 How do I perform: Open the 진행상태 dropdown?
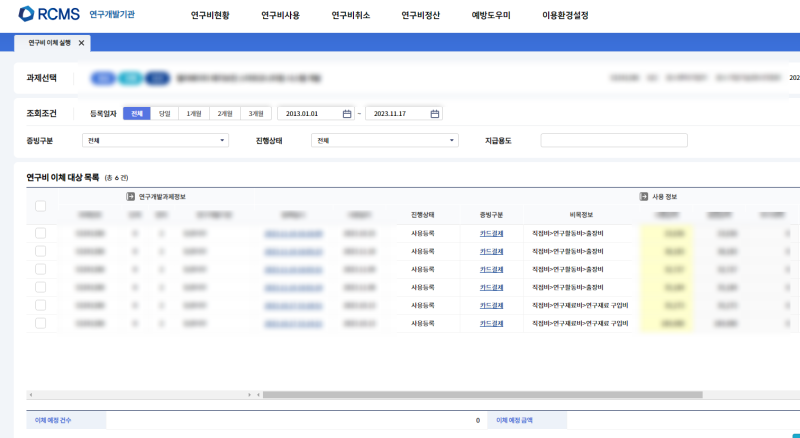pyautogui.click(x=385, y=140)
